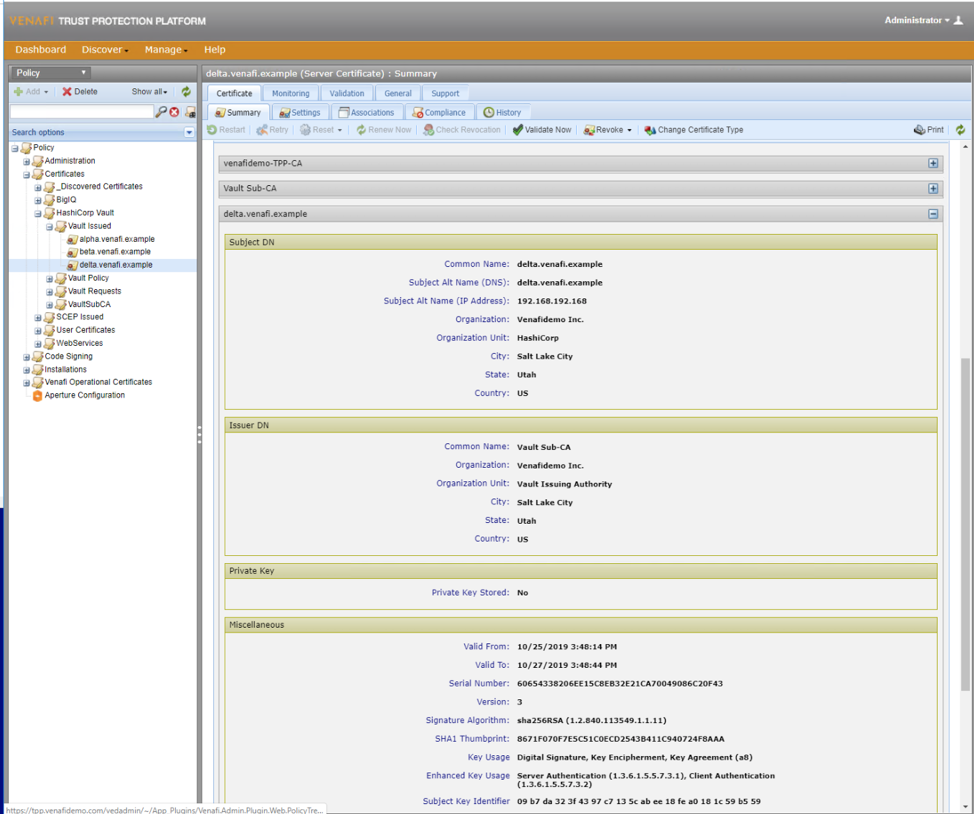The height and width of the screenshot is (814, 974).
Task: Click the SHA1 Thumbprint value
Action: coord(621,739)
